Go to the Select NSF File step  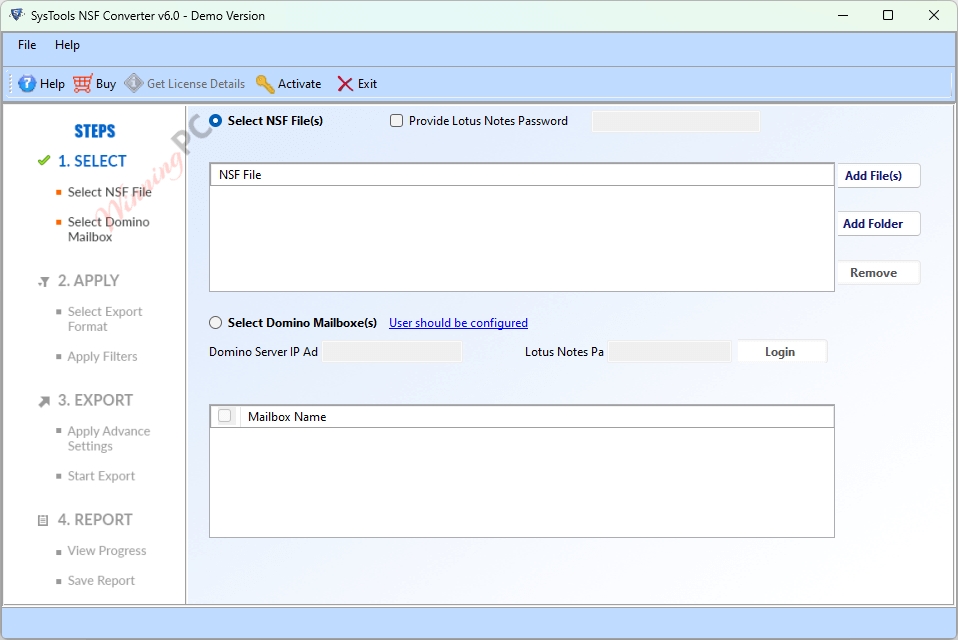(109, 192)
